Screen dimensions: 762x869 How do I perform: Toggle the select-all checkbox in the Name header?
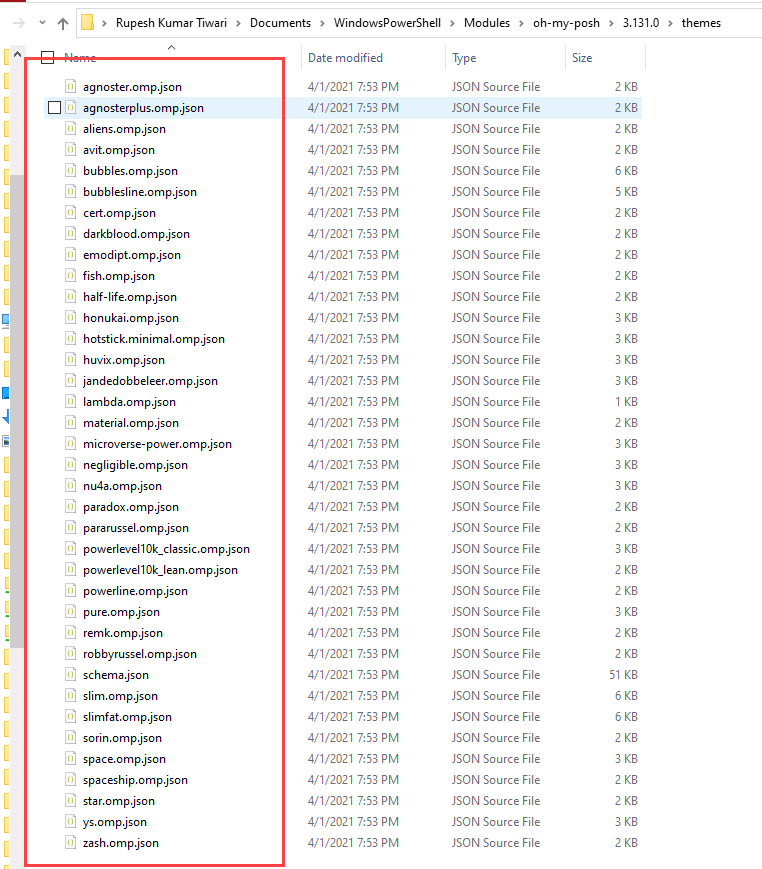click(48, 58)
